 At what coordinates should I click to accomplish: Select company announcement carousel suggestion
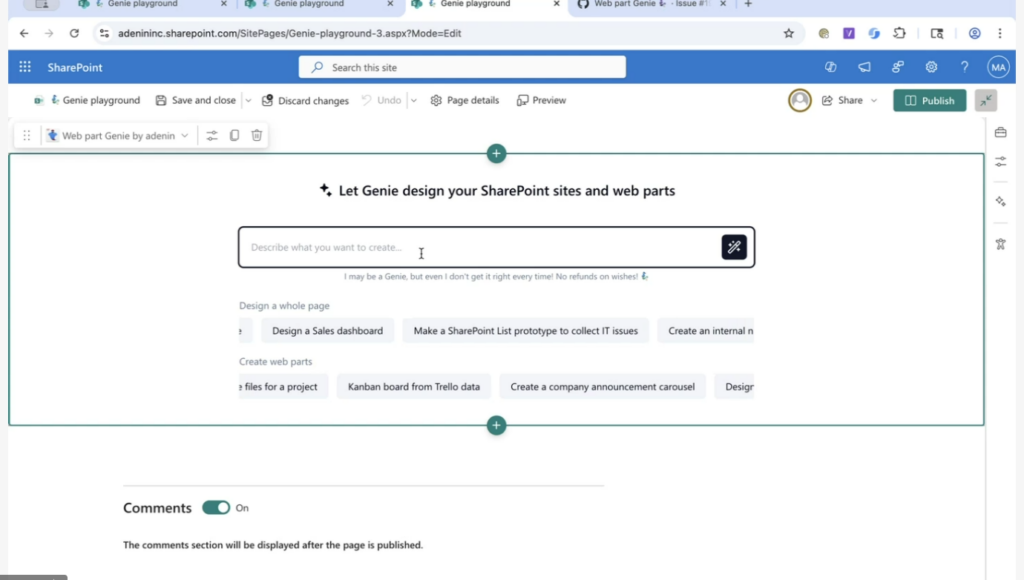[x=602, y=387]
